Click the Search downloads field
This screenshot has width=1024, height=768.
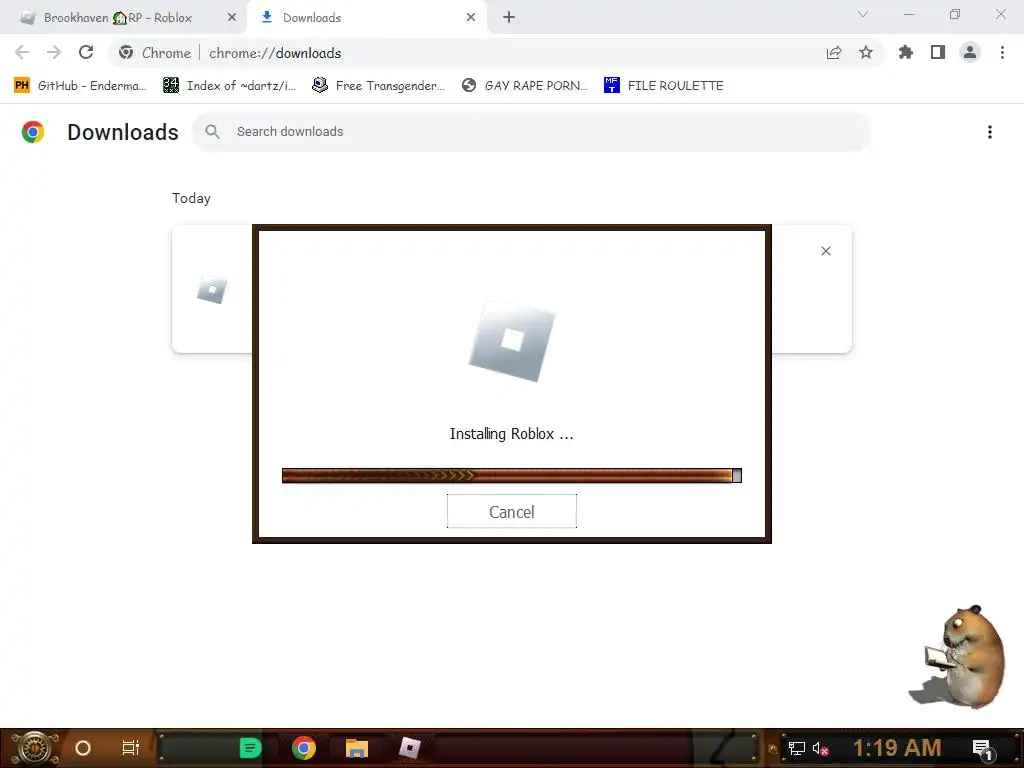point(530,132)
